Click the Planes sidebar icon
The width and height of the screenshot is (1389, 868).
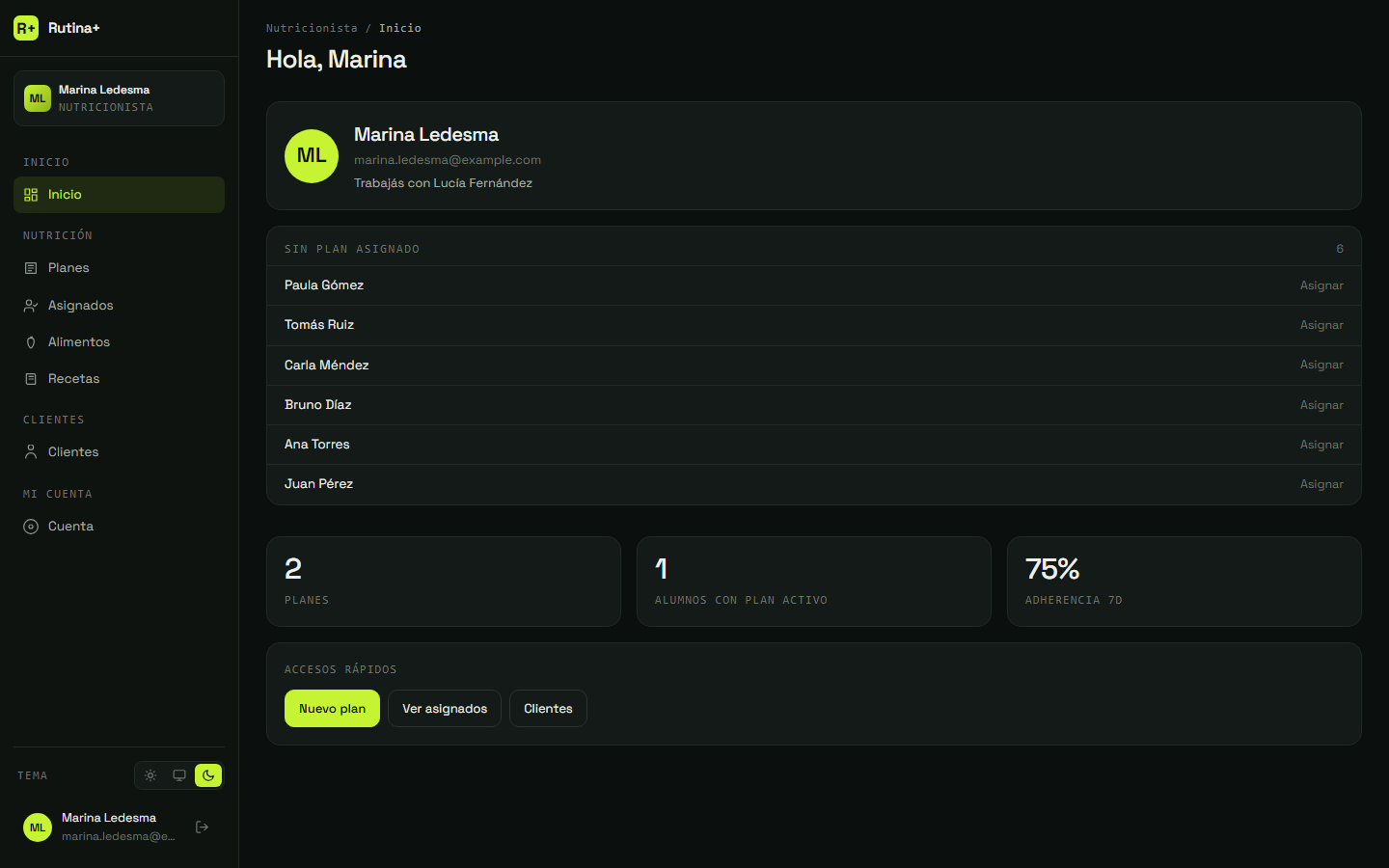[x=31, y=268]
